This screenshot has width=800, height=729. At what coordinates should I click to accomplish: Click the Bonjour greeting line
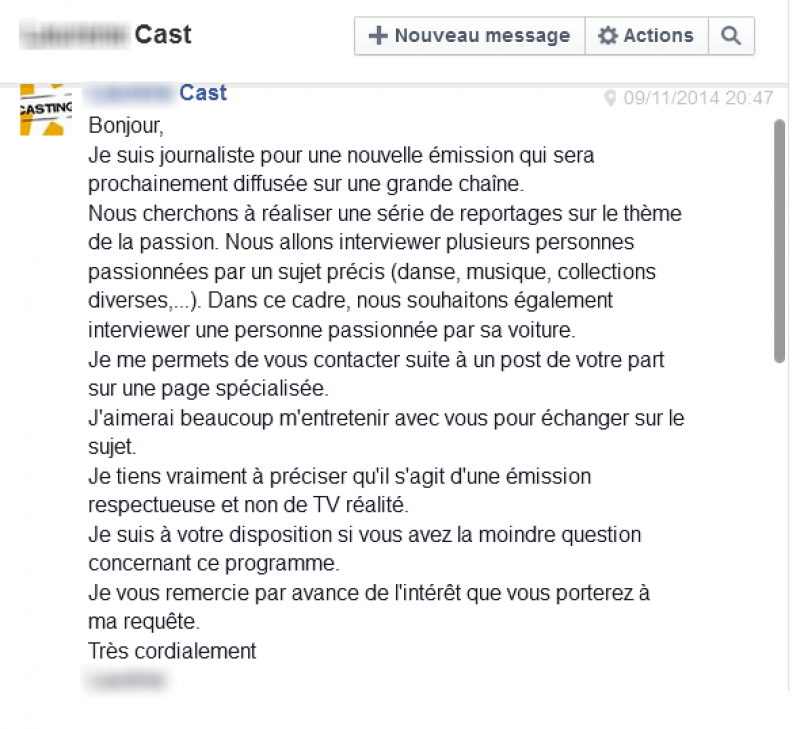coord(126,125)
